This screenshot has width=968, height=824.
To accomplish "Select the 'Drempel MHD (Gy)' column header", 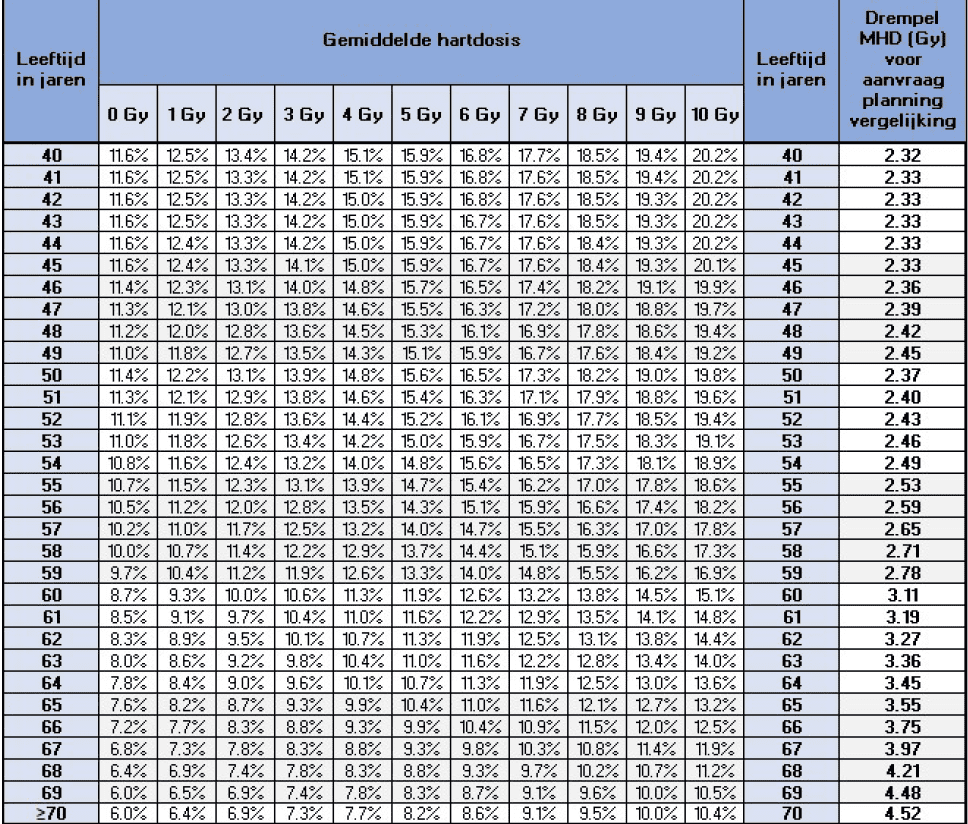I will pos(903,69).
